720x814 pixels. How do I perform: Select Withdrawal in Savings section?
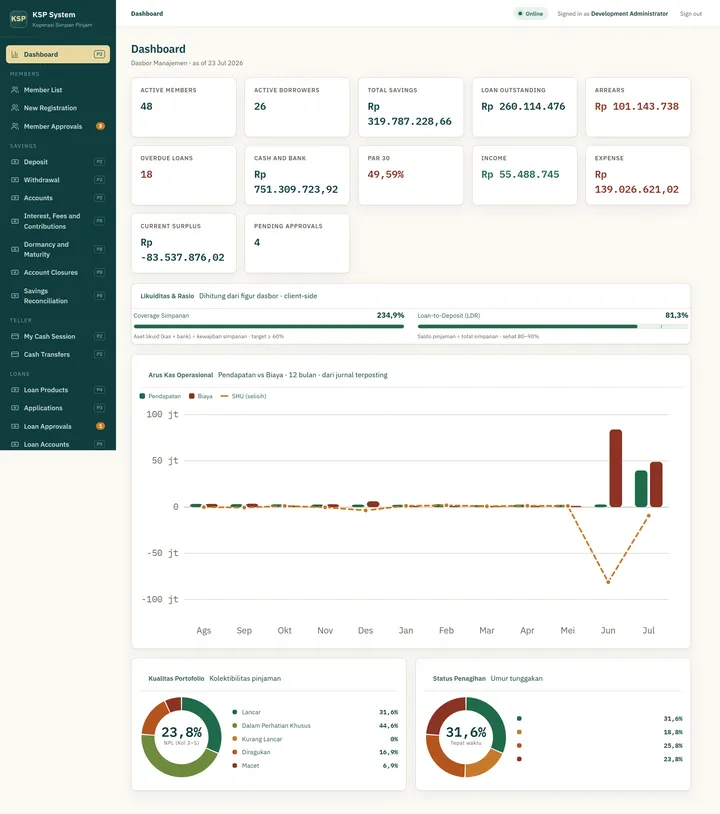click(58, 180)
